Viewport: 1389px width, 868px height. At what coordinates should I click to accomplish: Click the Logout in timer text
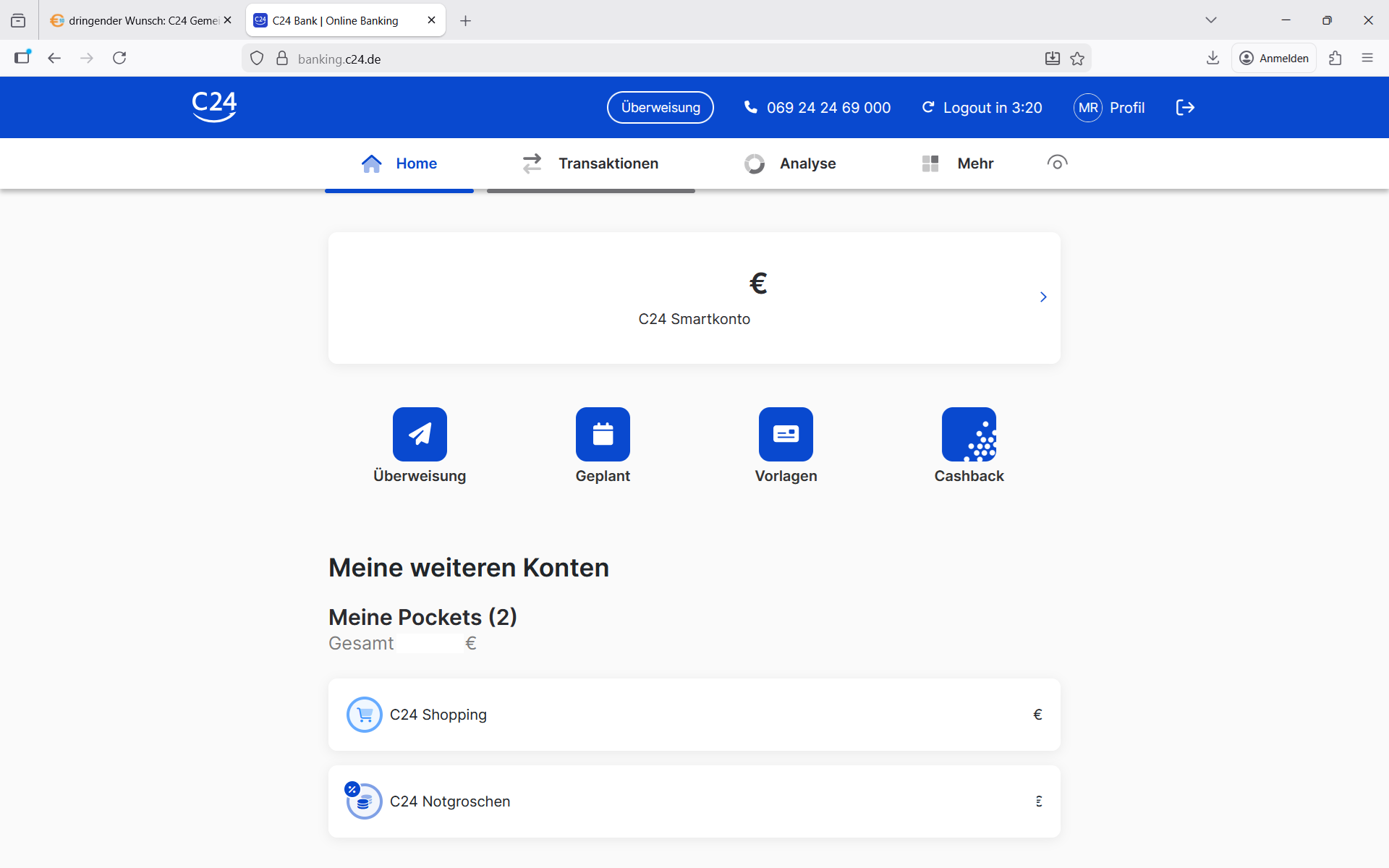click(993, 108)
